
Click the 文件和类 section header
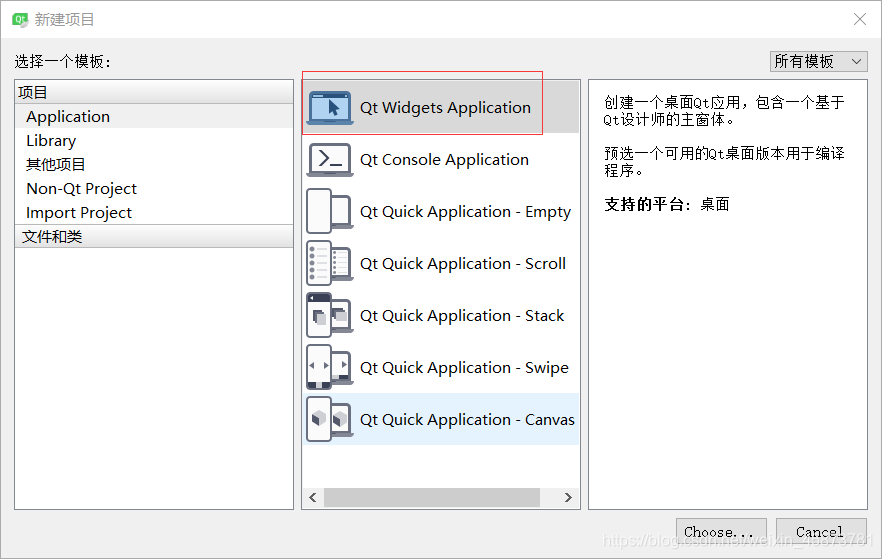(154, 237)
